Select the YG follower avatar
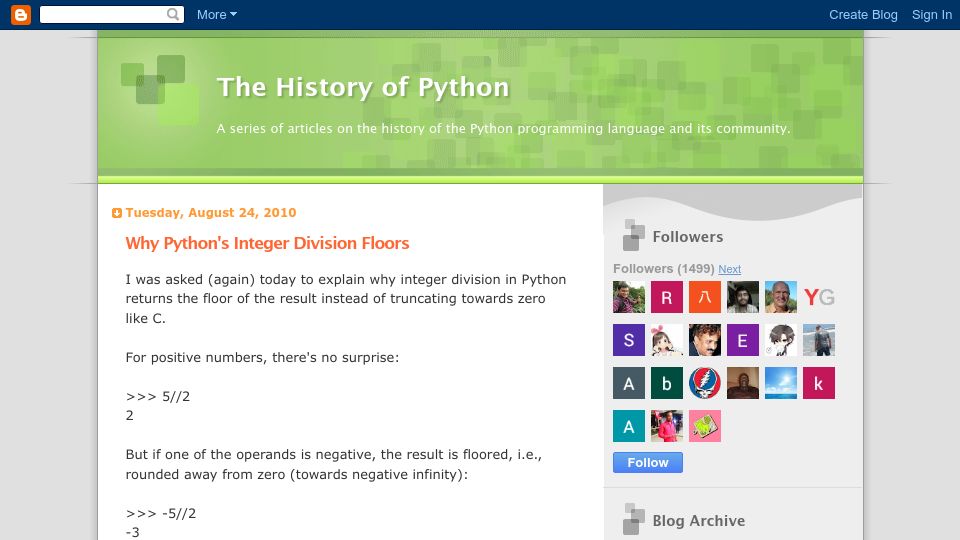 [819, 297]
